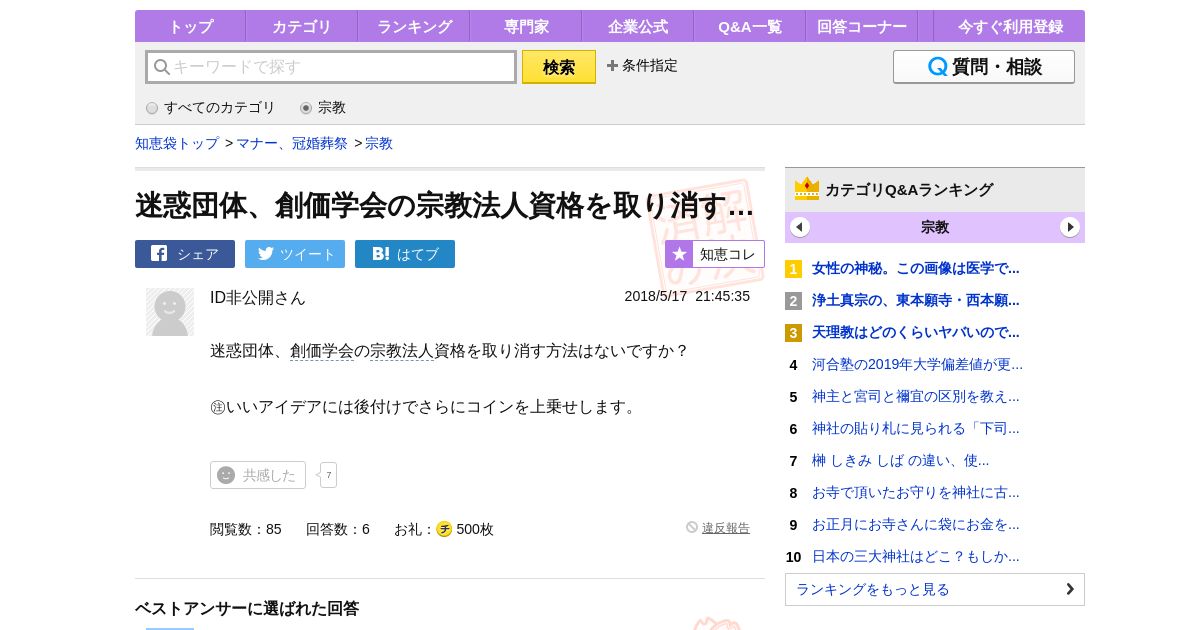Share the question on Facebook
The width and height of the screenshot is (1200, 630).
point(185,254)
